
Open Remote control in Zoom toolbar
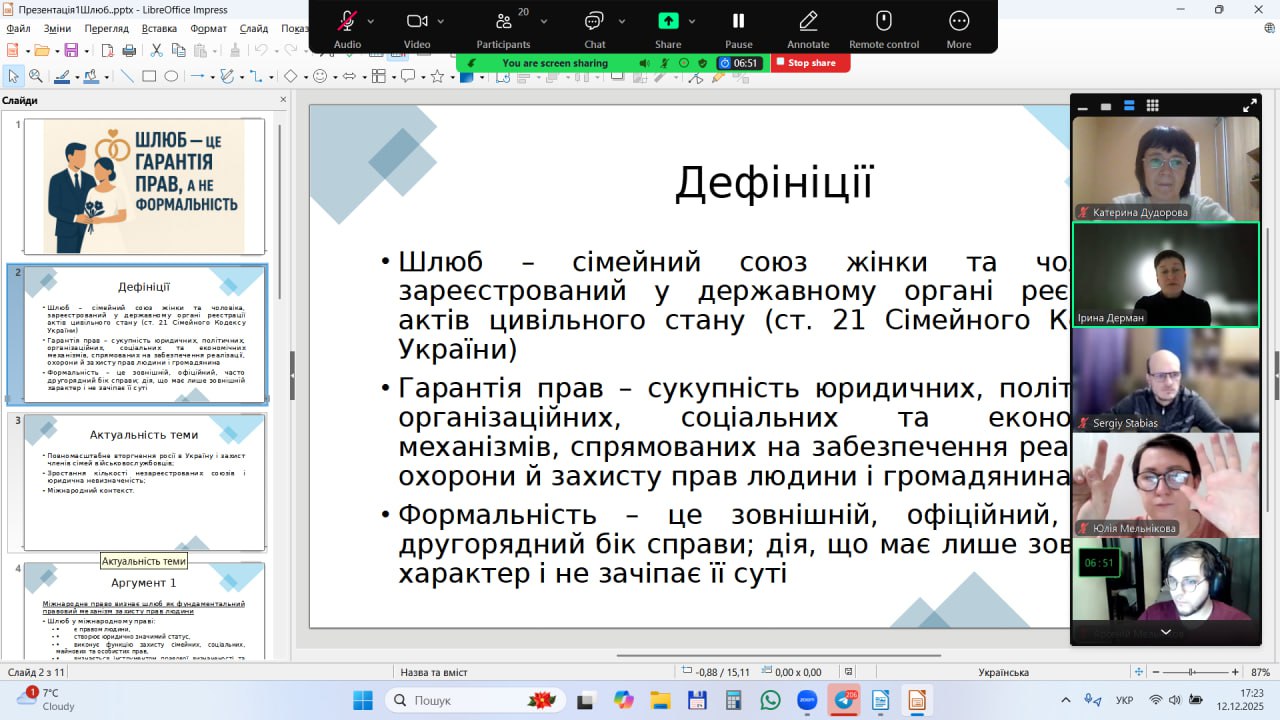click(x=883, y=21)
